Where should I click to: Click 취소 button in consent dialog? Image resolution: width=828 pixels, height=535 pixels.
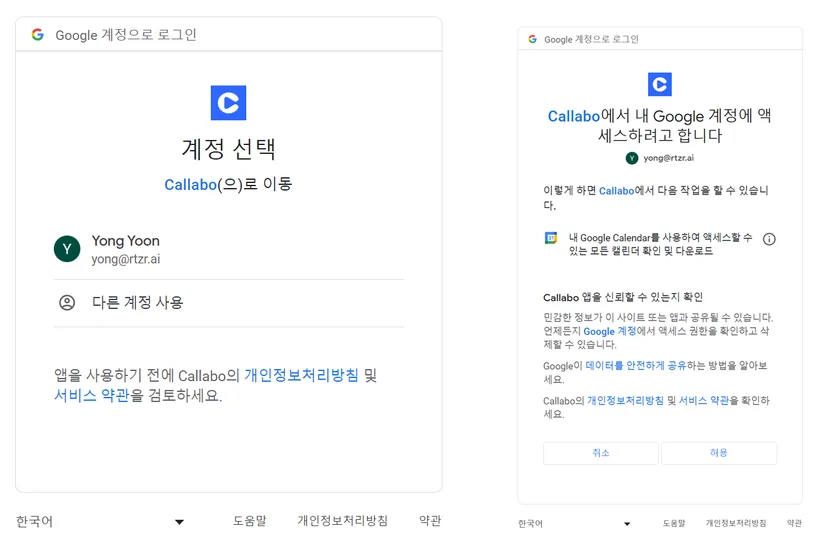tap(601, 453)
